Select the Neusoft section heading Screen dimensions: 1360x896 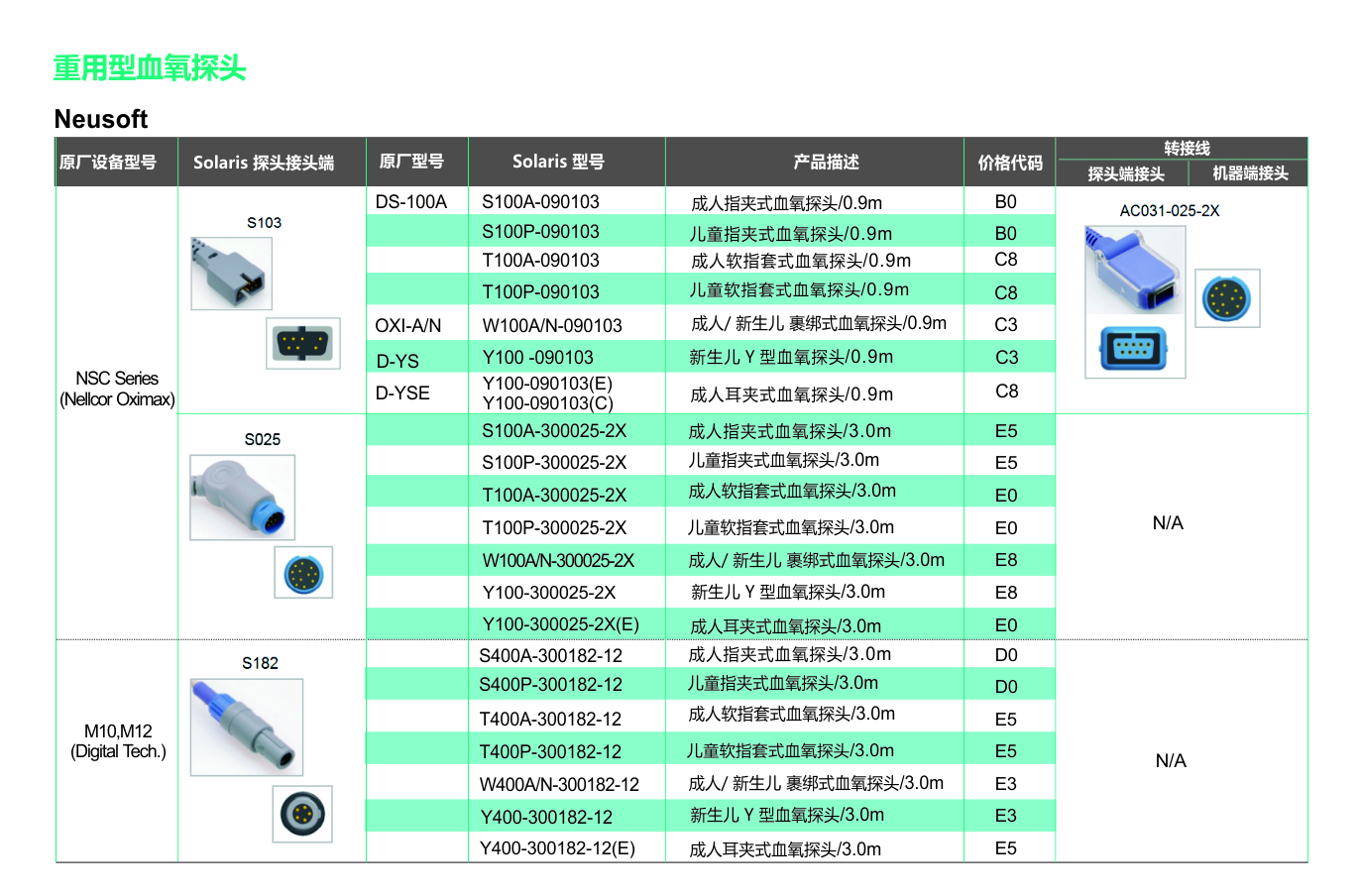(x=101, y=120)
